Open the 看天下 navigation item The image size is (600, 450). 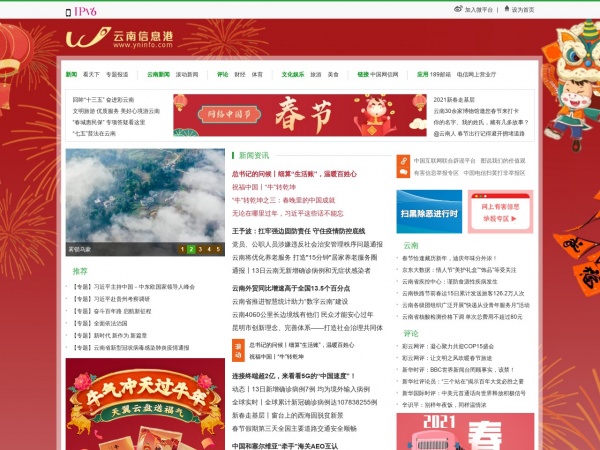point(91,74)
